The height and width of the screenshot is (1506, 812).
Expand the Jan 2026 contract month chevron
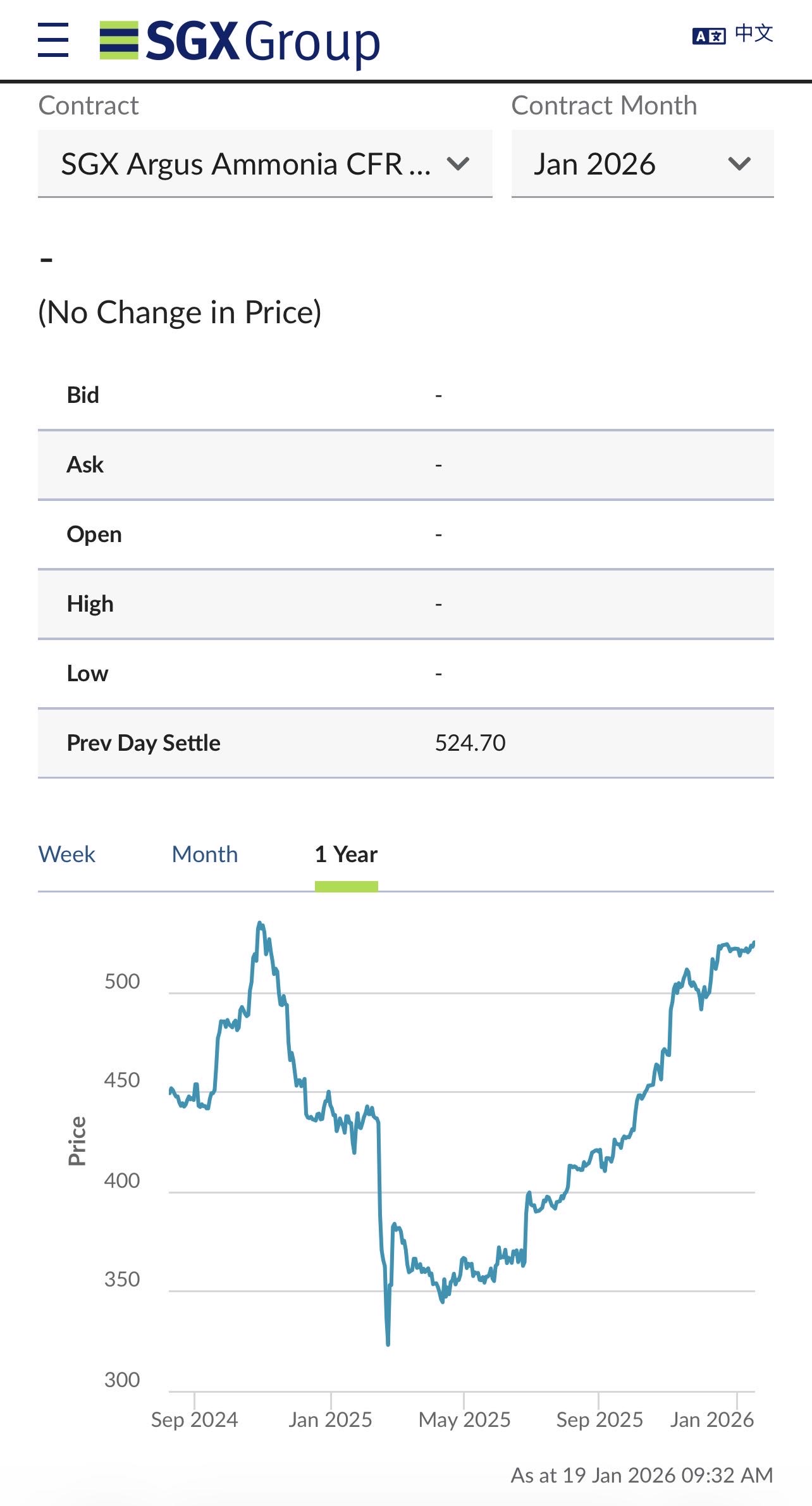pyautogui.click(x=739, y=164)
